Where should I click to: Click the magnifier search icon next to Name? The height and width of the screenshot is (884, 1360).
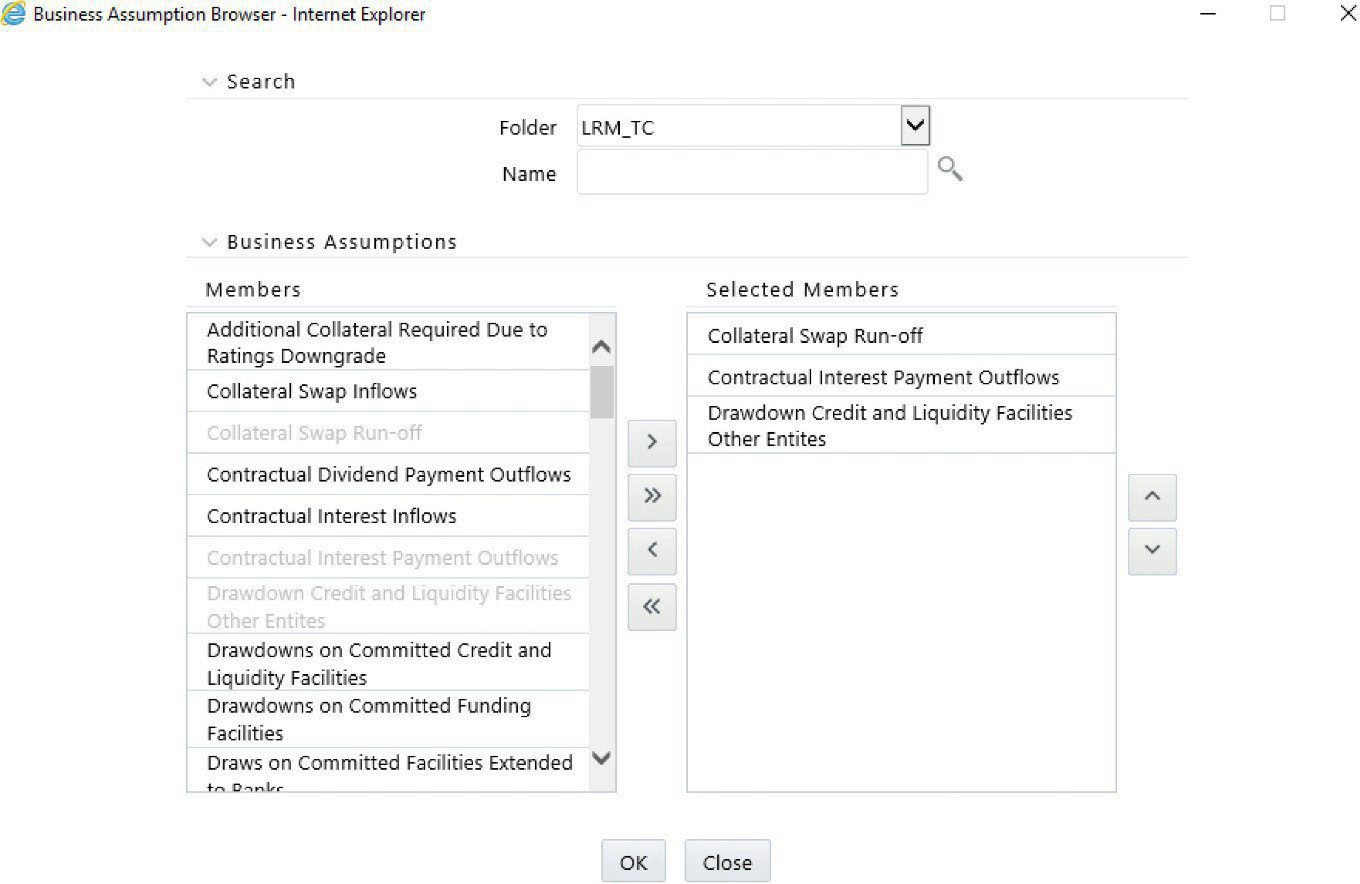point(950,169)
